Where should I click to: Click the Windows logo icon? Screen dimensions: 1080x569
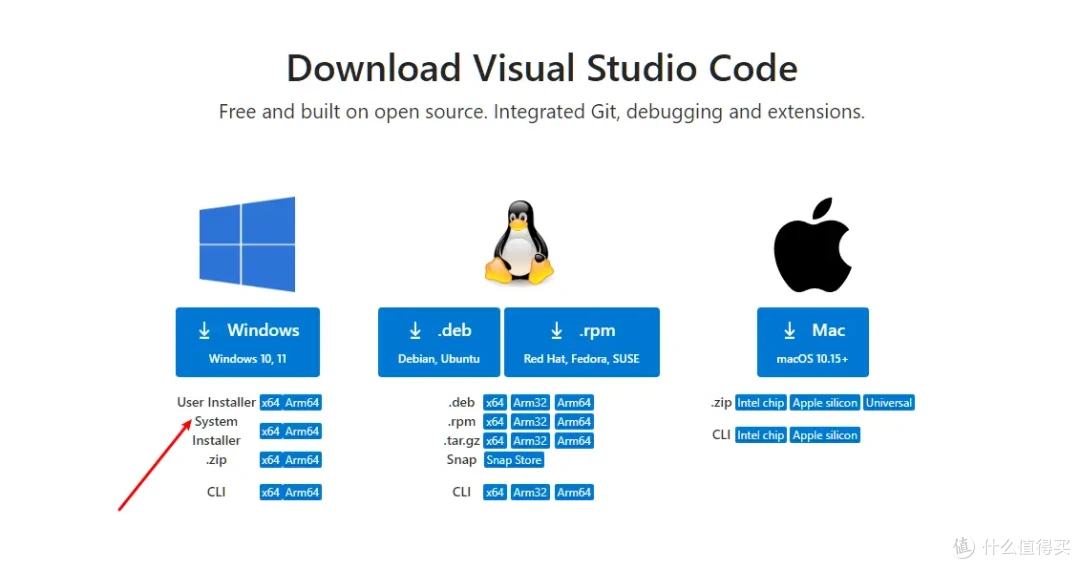coord(247,244)
